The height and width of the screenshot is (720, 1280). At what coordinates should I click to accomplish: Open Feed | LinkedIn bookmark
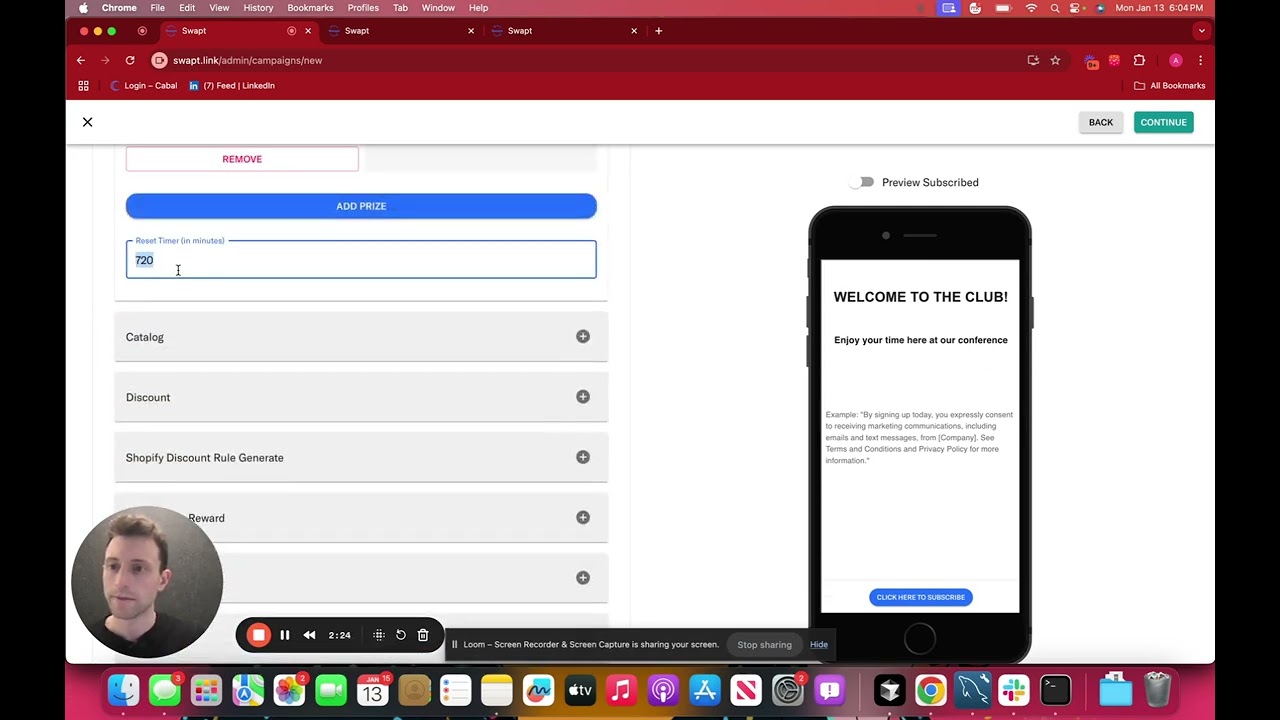231,86
